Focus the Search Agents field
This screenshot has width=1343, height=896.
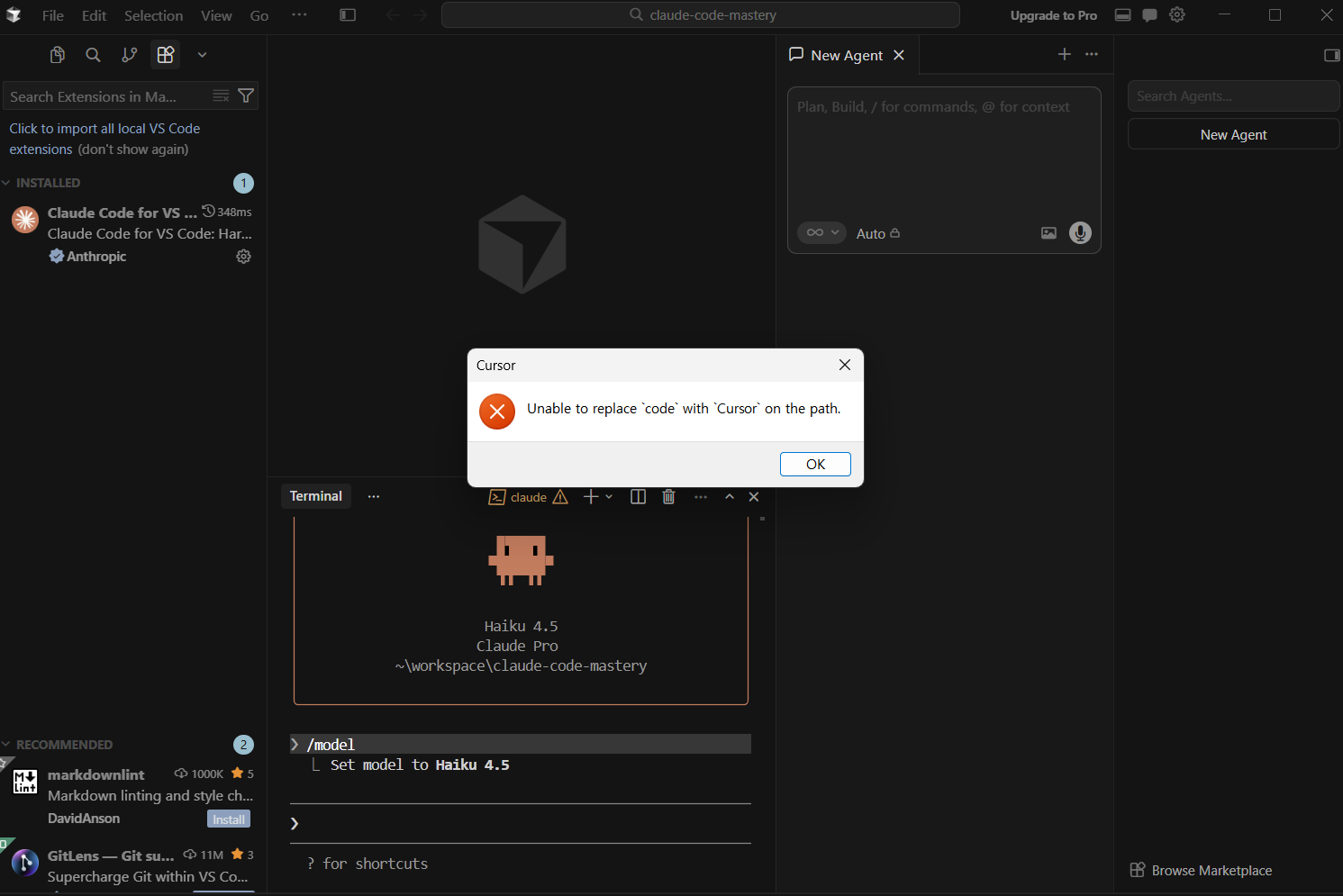point(1233,96)
